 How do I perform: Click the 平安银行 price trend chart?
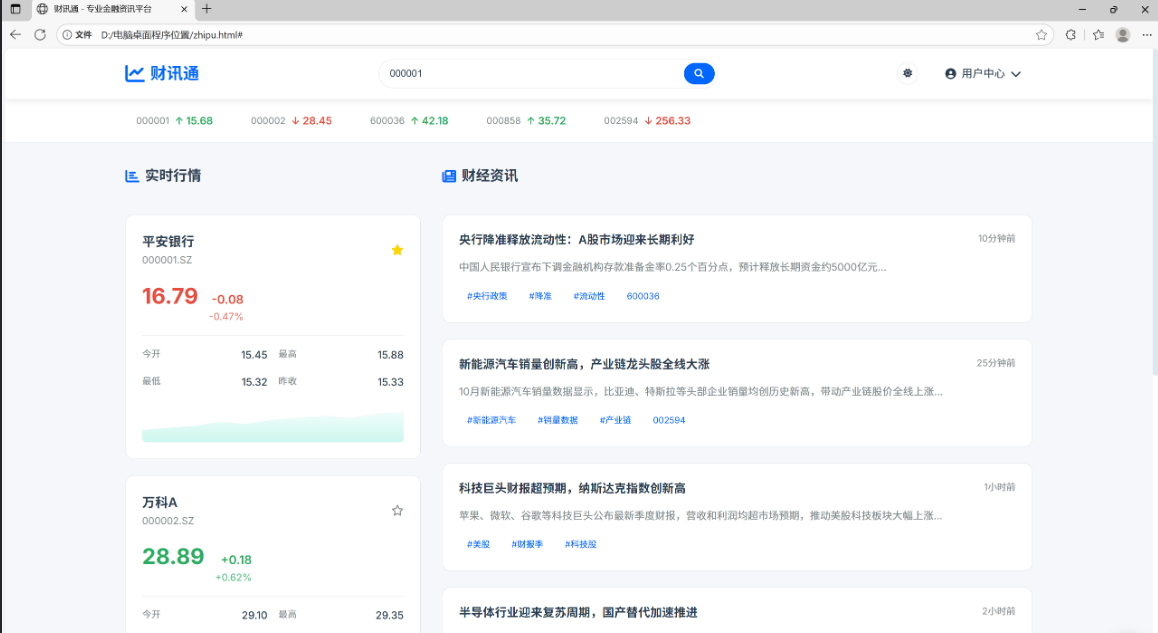tap(273, 427)
